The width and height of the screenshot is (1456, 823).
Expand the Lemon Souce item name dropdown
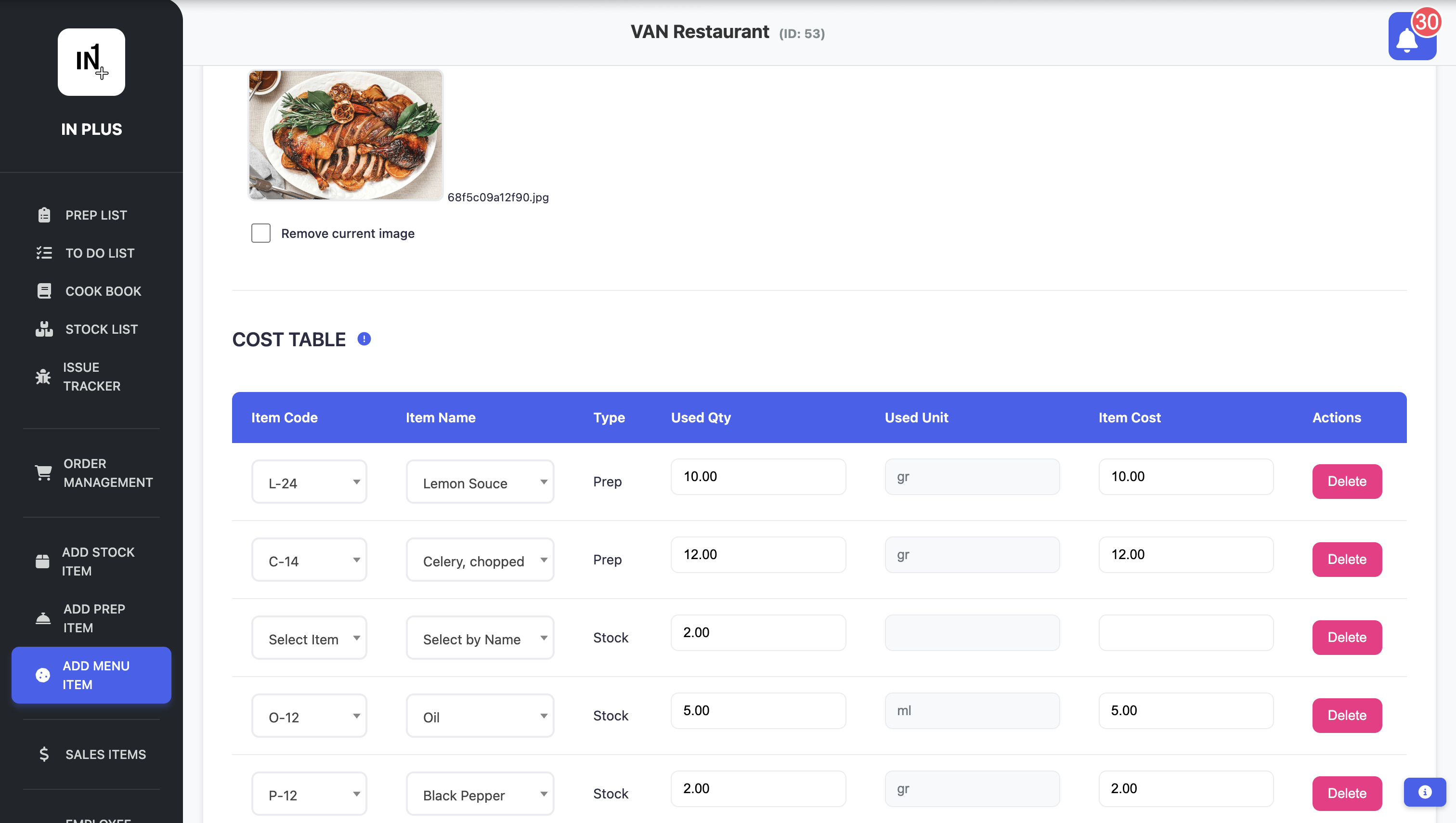click(480, 482)
